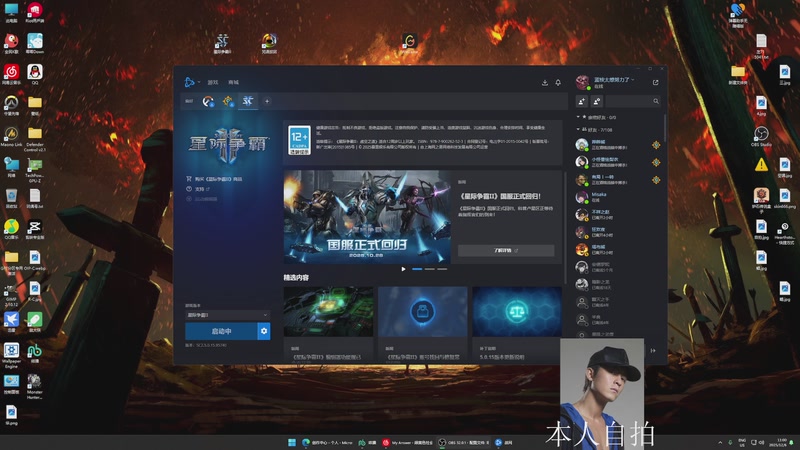Click the blue 启动中 launch button
Image resolution: width=800 pixels, height=450 pixels.
[221, 331]
